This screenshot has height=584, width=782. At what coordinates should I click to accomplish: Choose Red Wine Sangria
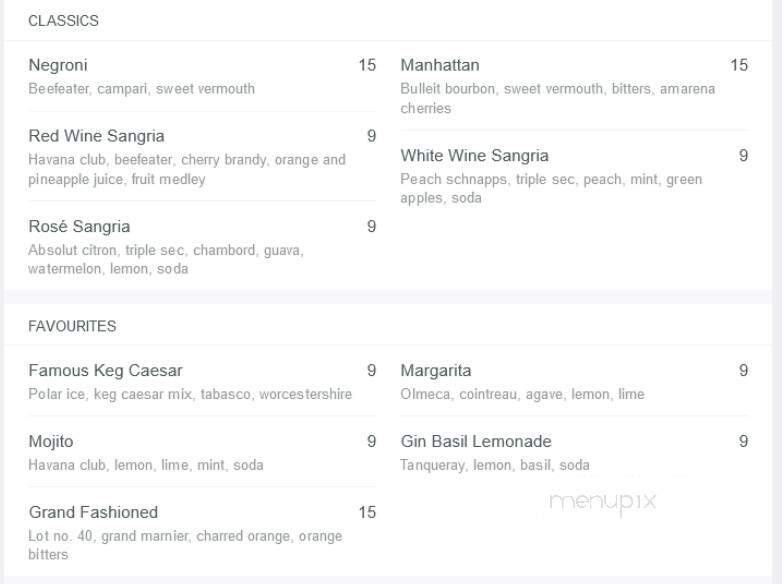[x=202, y=157]
